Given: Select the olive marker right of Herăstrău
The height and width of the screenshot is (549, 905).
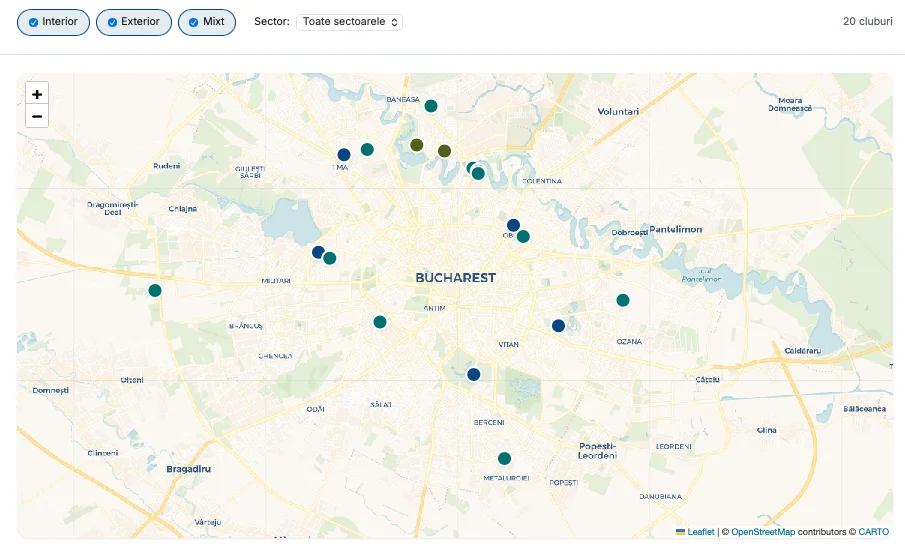Looking at the screenshot, I should point(444,151).
